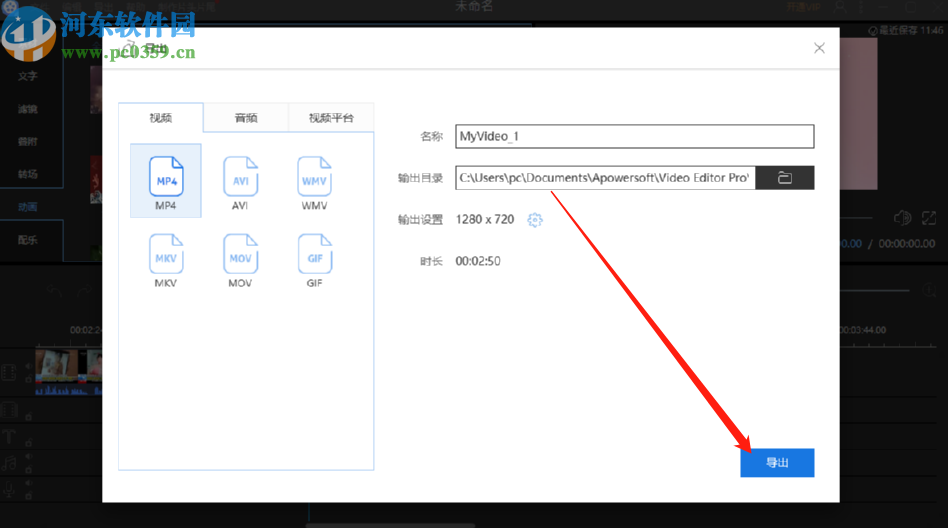Click the preview volume icon
The height and width of the screenshot is (528, 948).
(x=902, y=218)
